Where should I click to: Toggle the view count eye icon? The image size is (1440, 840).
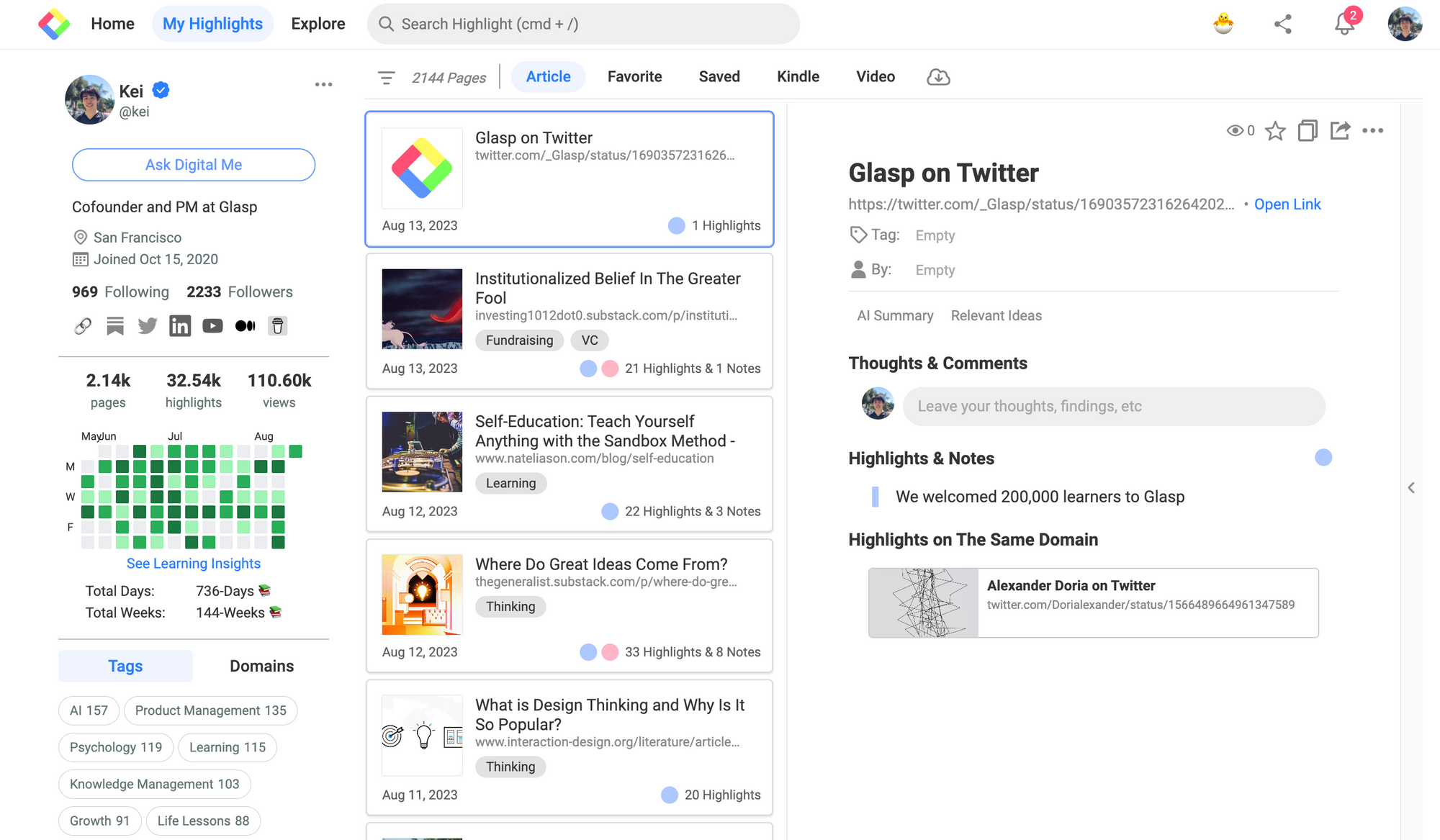click(1236, 130)
